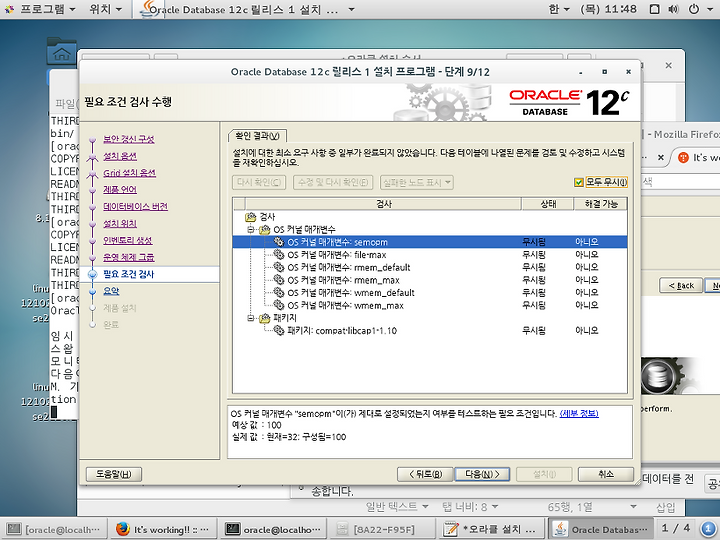Switch to [8A22-F95F] taskbar item
The image size is (720, 540).
pos(382,529)
